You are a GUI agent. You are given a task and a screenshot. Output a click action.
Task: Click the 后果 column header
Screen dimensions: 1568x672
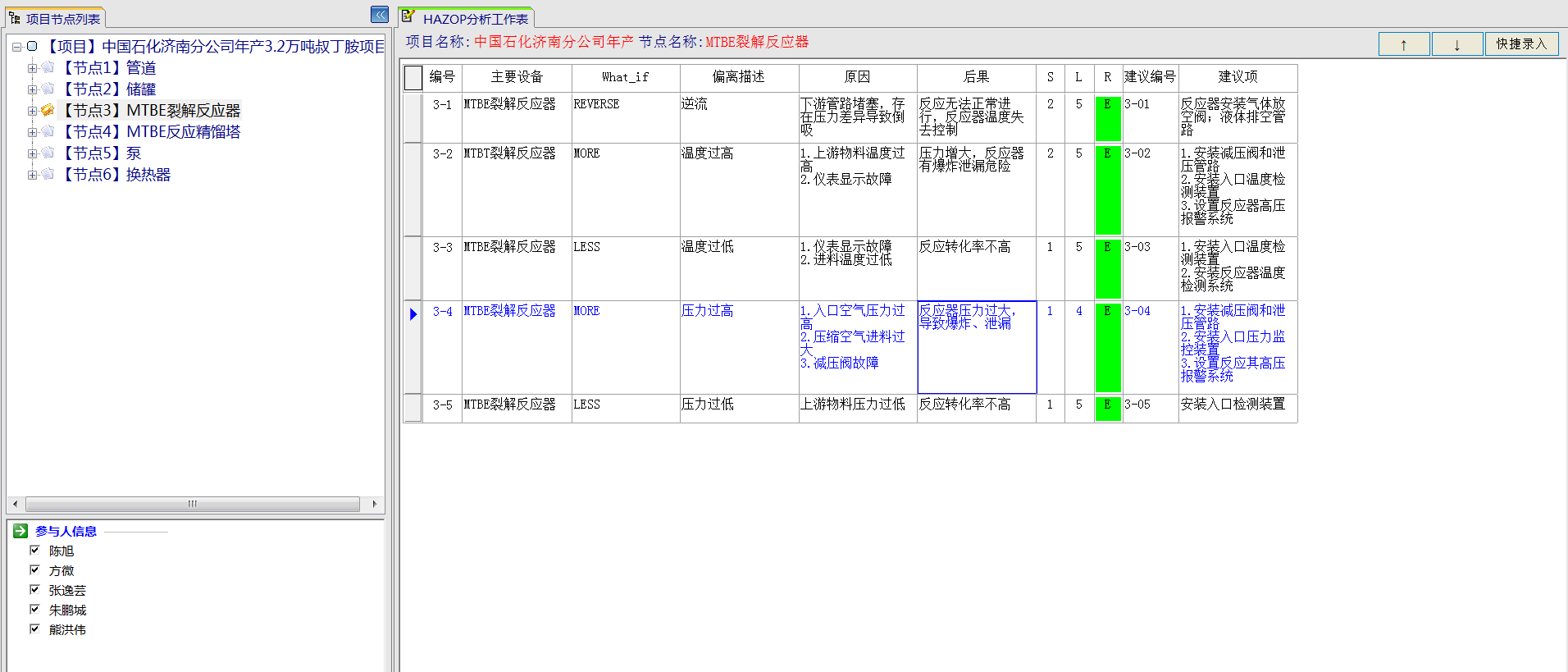click(x=977, y=78)
